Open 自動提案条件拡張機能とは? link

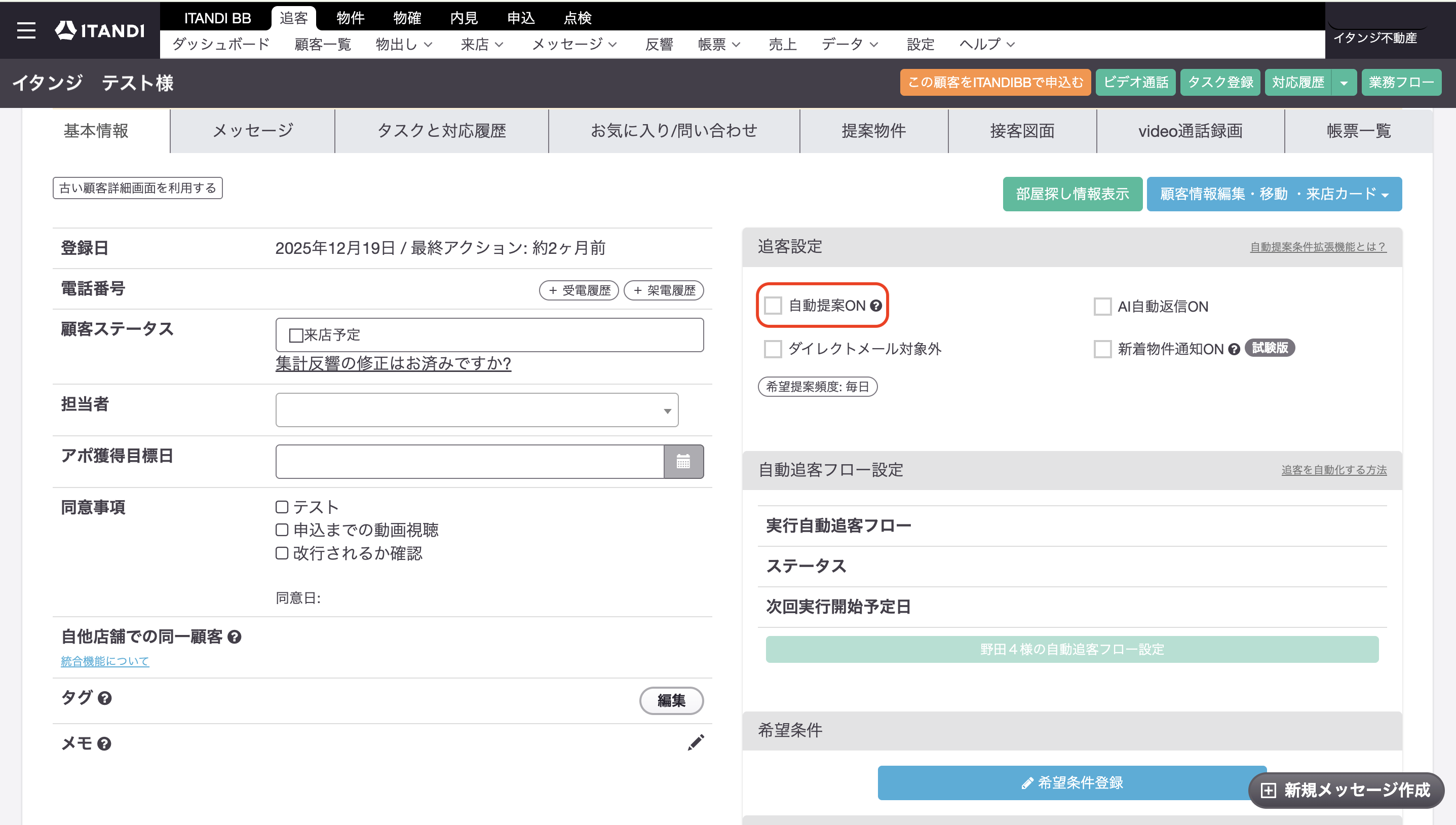tap(1318, 247)
